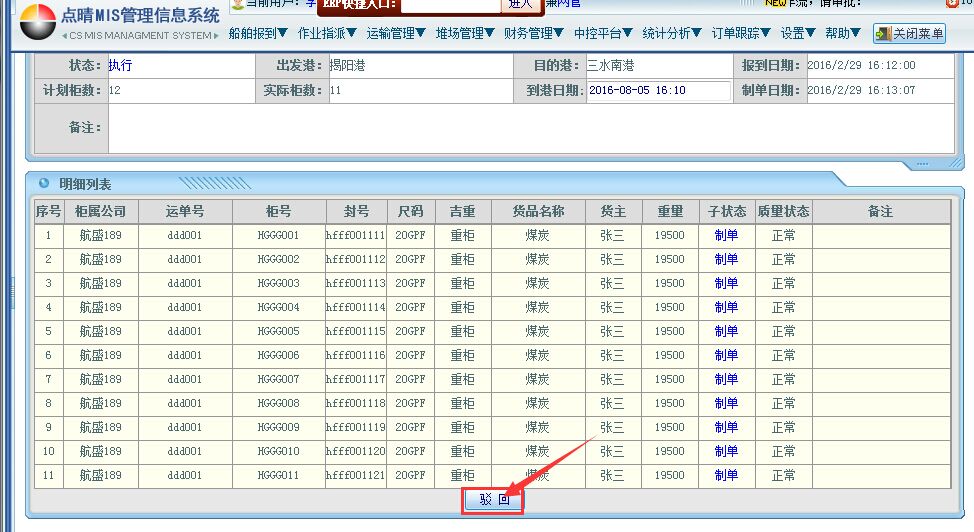The height and width of the screenshot is (532, 974).
Task: Click the ERP快捷入口 input box
Action: pos(450,5)
